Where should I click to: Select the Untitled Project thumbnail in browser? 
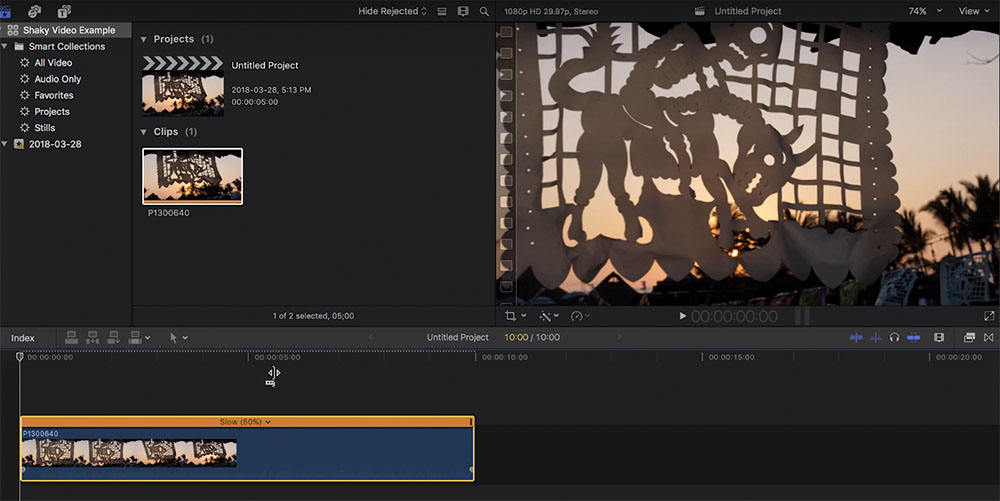pyautogui.click(x=183, y=87)
